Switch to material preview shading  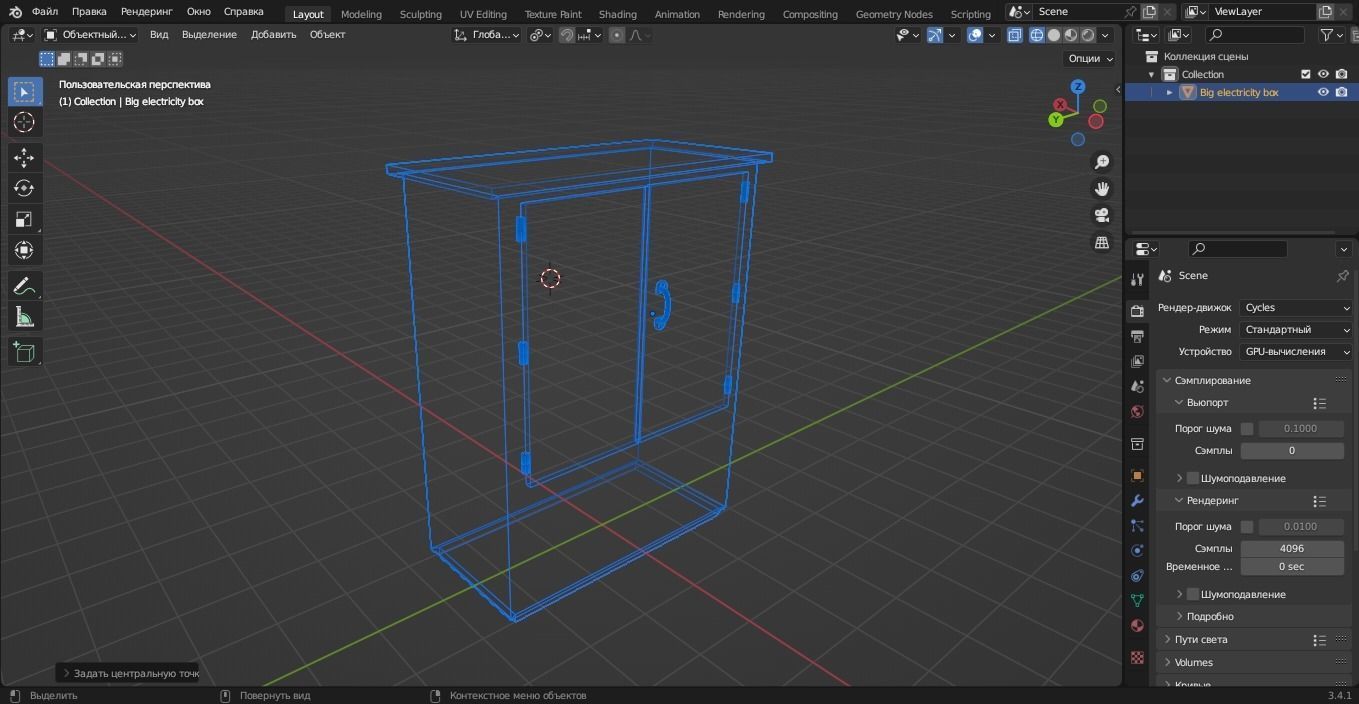1071,35
